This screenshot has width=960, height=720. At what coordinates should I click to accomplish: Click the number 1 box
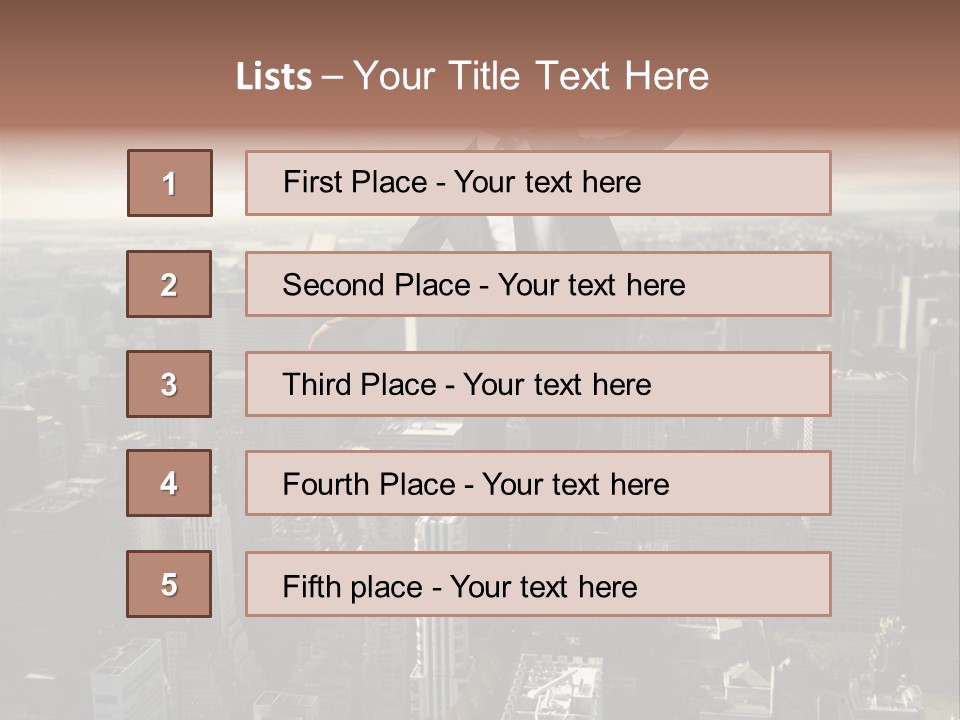(x=169, y=183)
